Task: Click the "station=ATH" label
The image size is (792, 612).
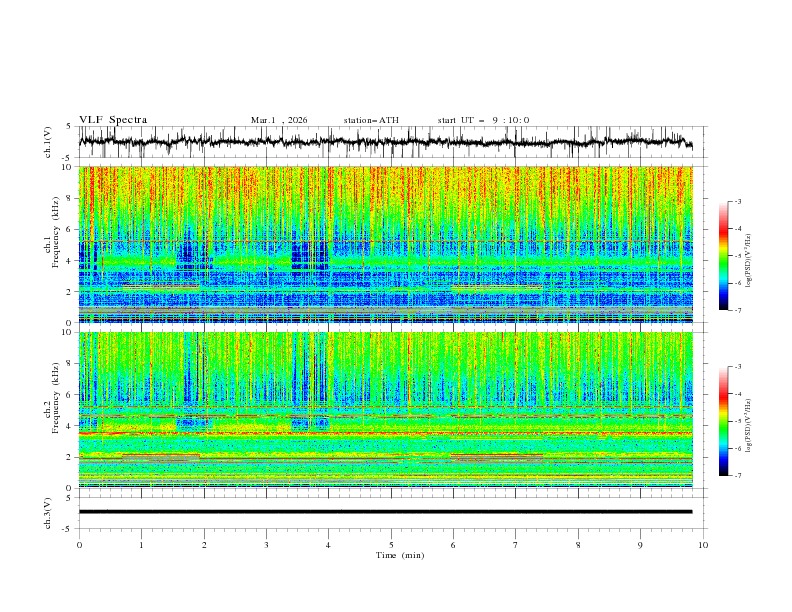Action: click(371, 120)
